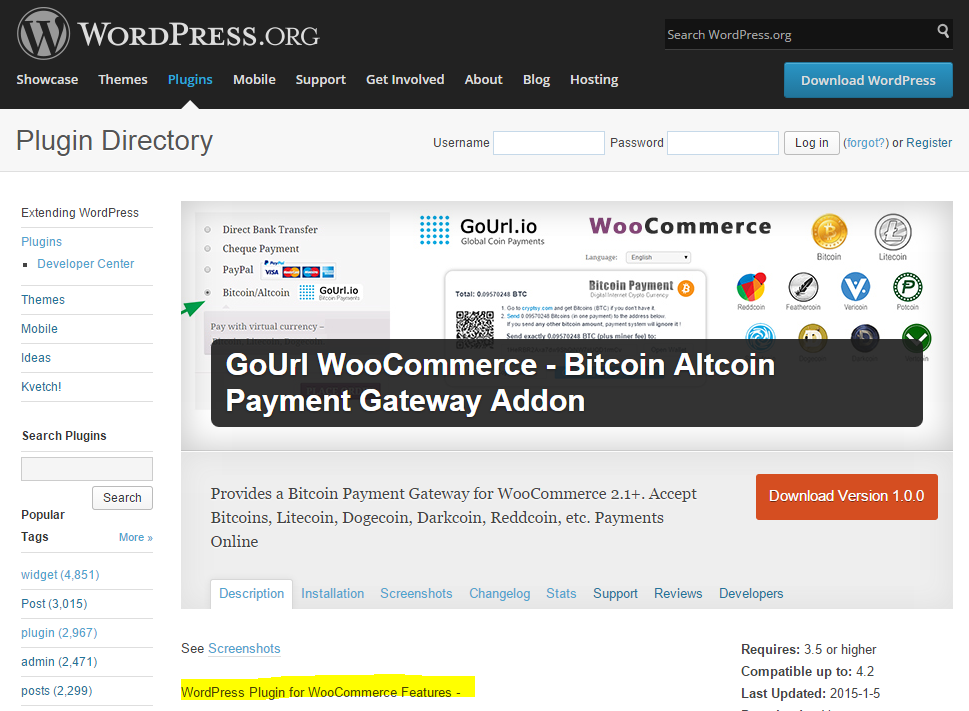Click the Potcoin icon in banner

coord(907,287)
